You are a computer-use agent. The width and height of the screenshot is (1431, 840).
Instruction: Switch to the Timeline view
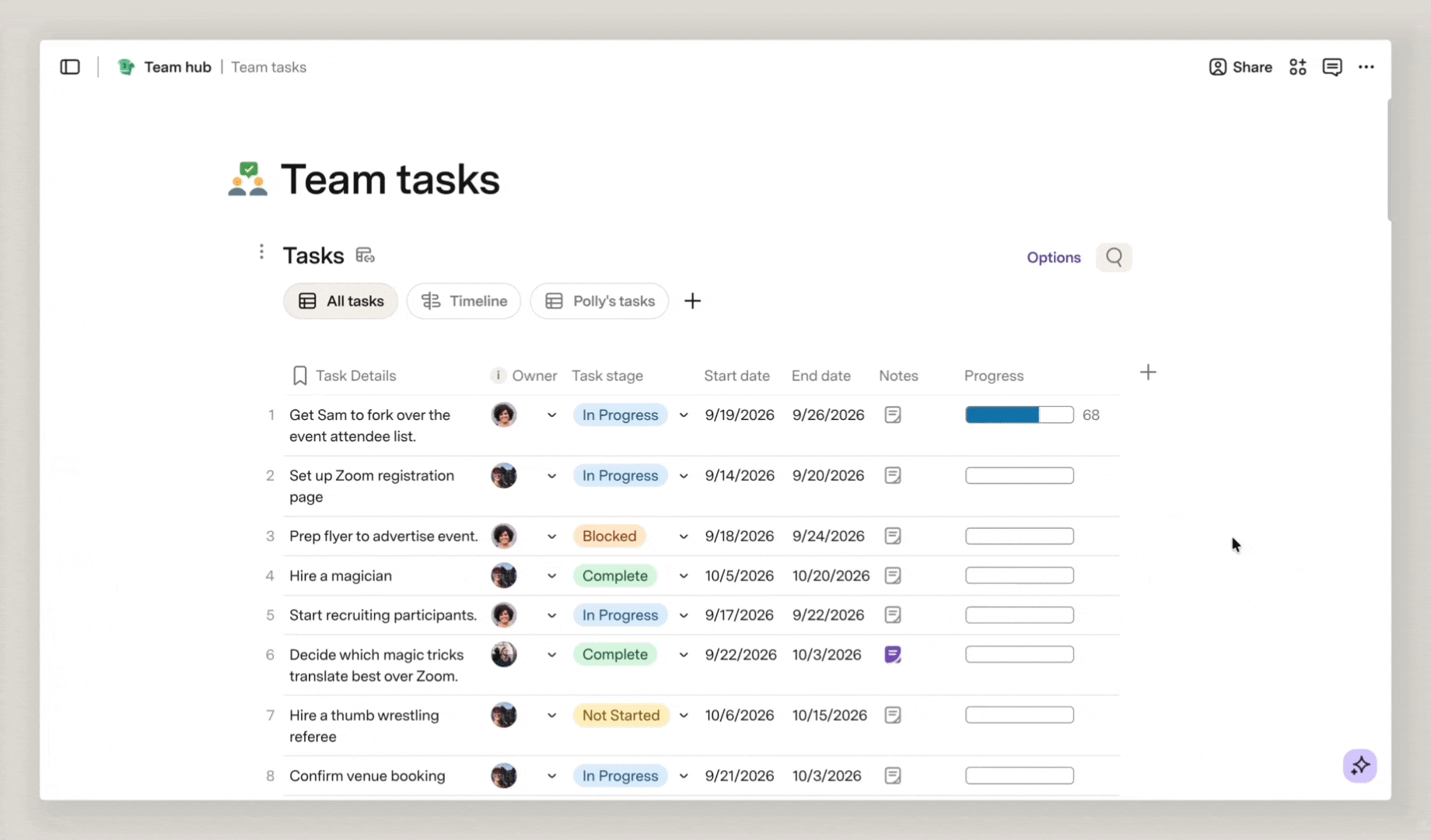coord(464,301)
